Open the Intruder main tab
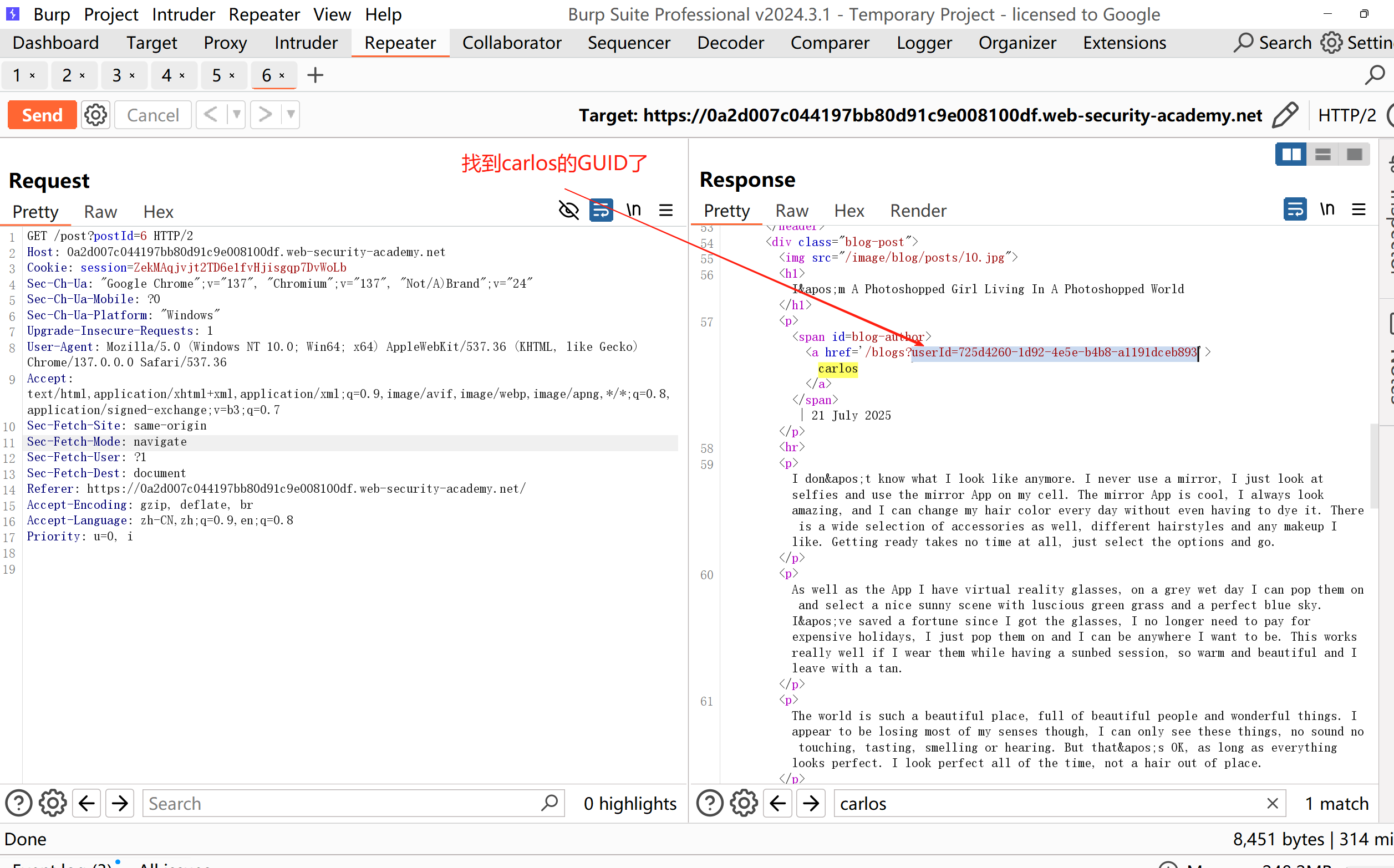 coord(306,43)
